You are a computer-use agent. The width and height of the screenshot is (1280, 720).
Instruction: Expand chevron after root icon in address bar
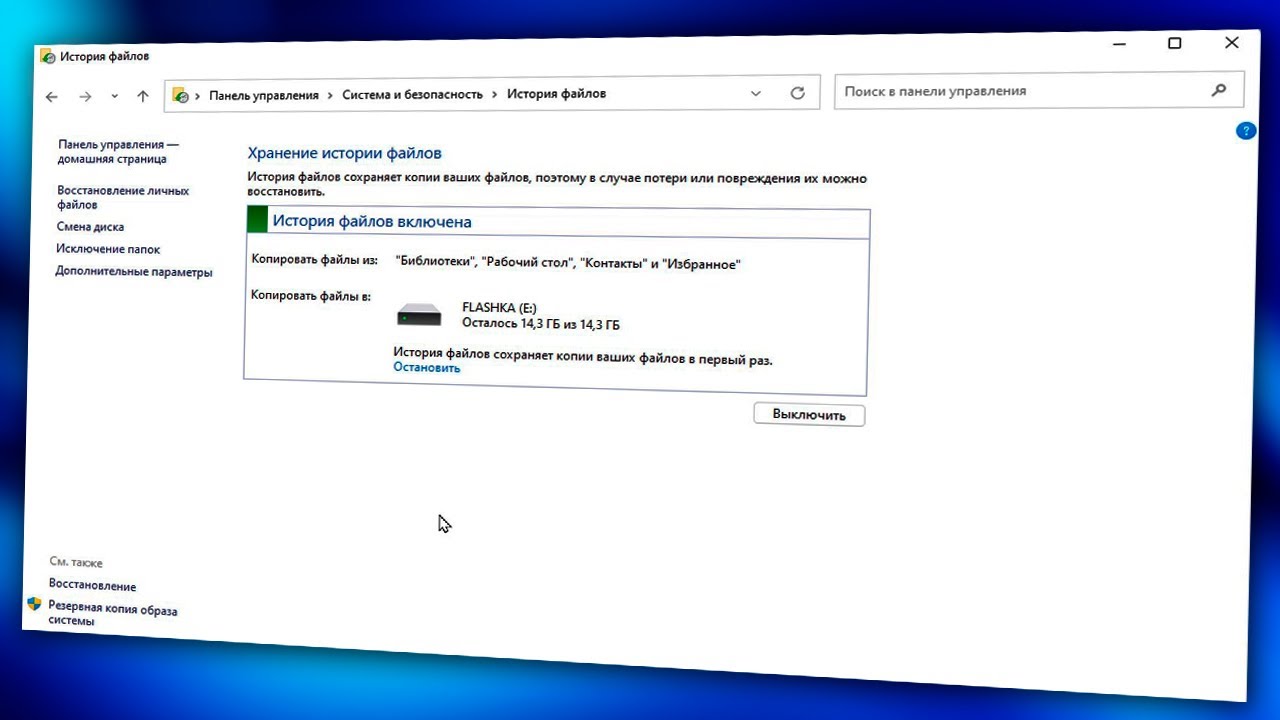(x=198, y=95)
